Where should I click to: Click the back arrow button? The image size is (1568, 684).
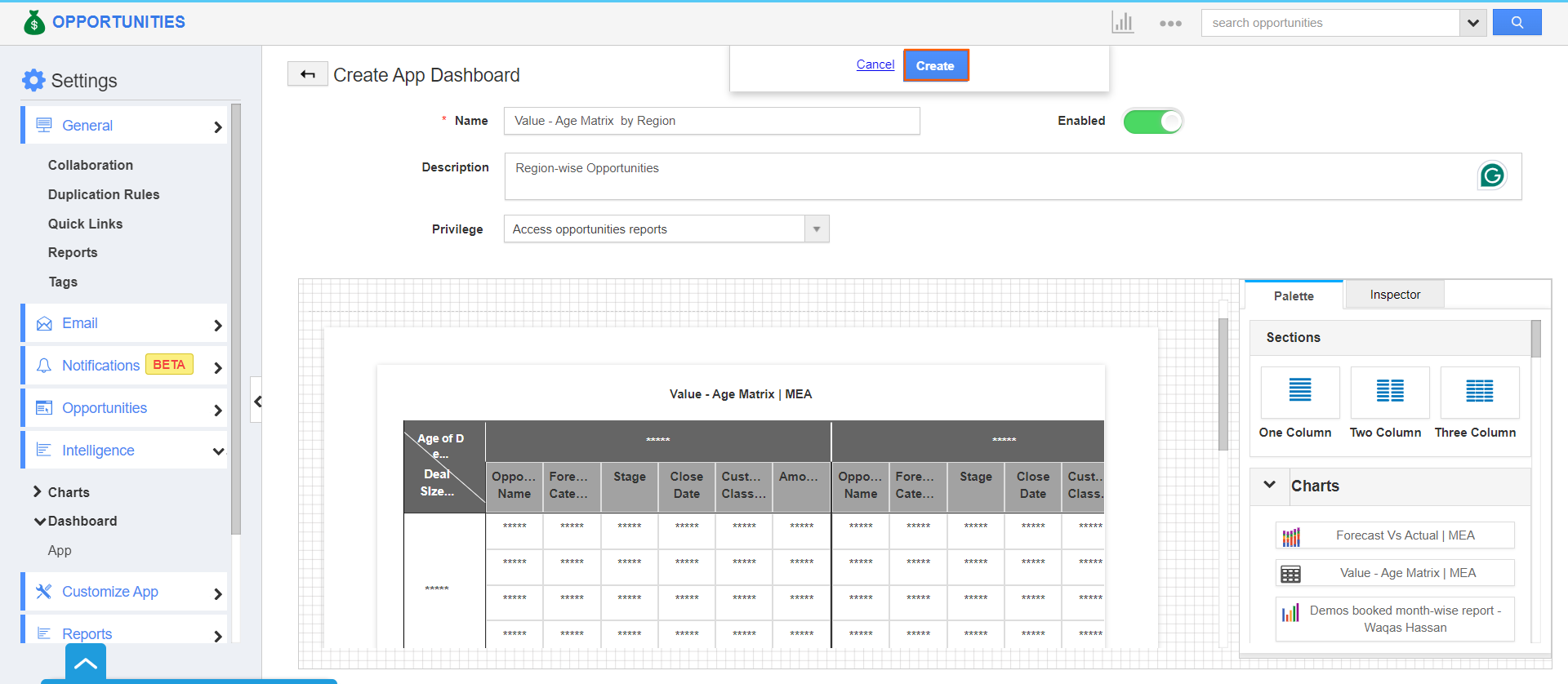coord(308,74)
